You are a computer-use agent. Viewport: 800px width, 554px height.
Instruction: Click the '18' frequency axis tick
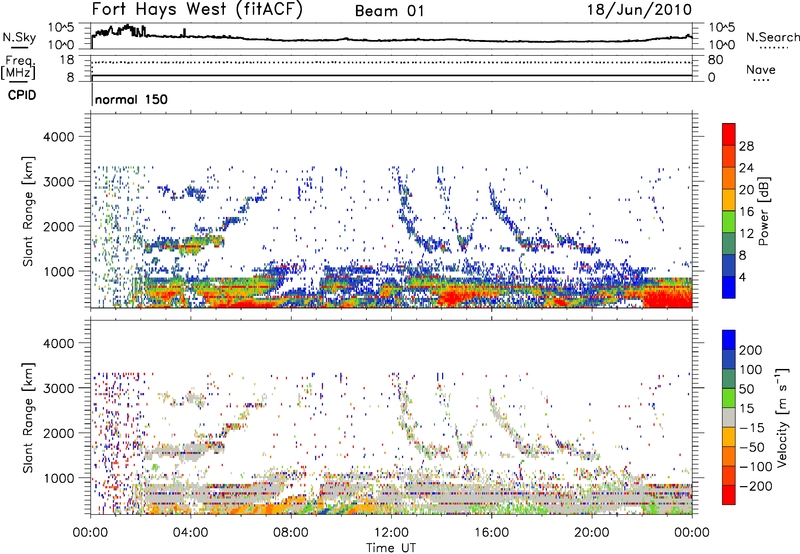[x=67, y=60]
